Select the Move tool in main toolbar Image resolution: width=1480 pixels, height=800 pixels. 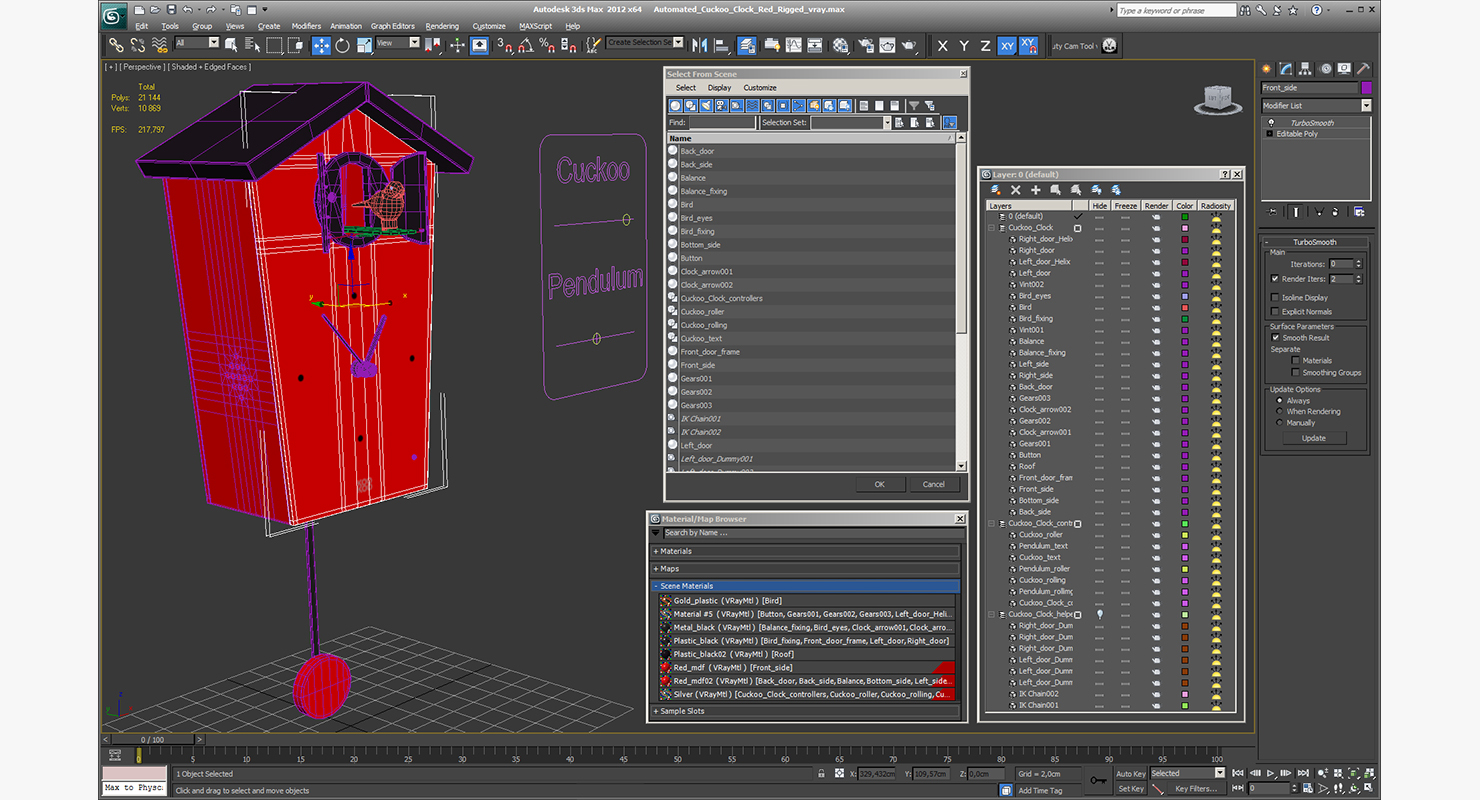(x=321, y=45)
